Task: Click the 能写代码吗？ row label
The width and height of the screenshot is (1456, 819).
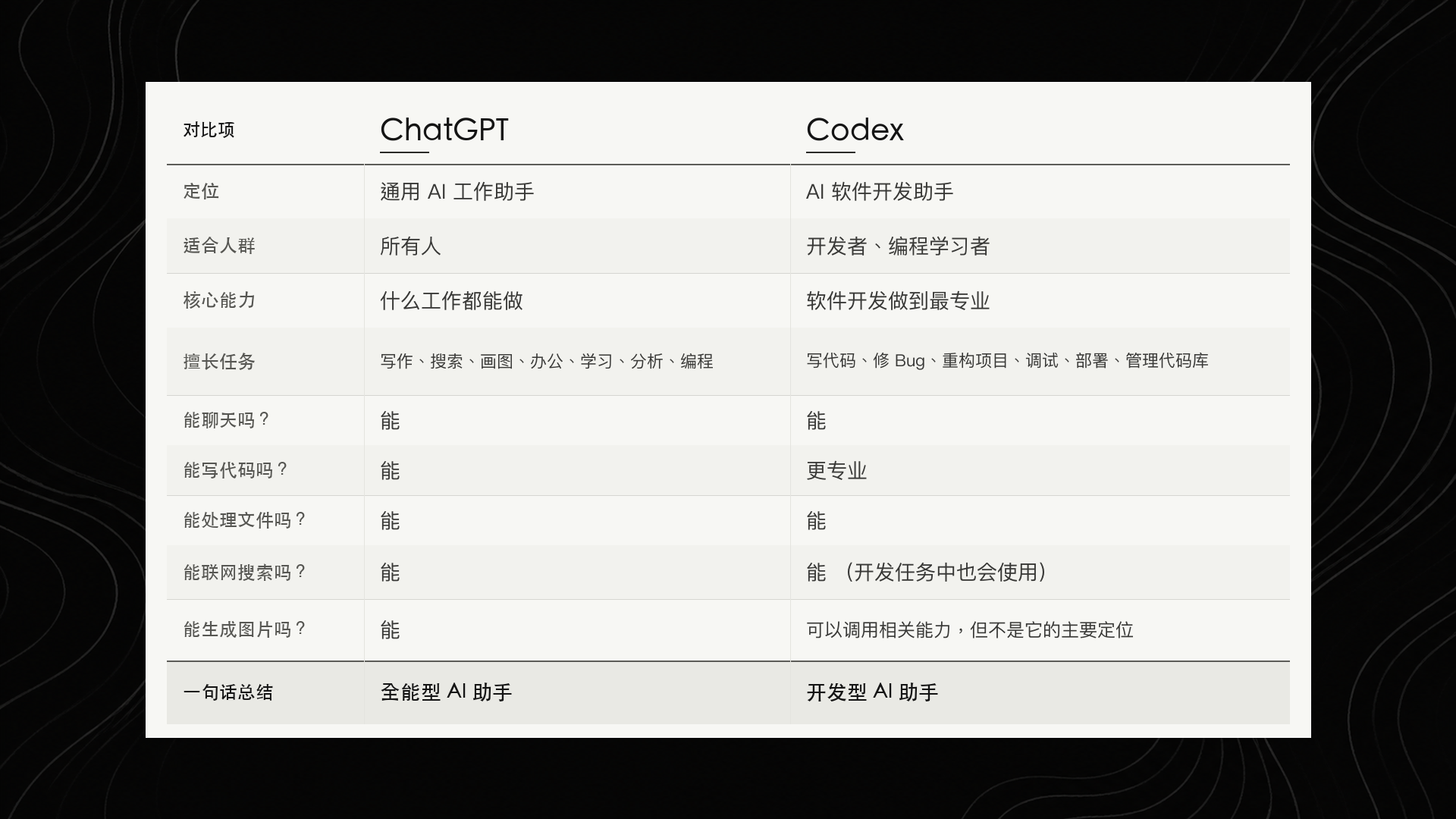Action: click(236, 470)
